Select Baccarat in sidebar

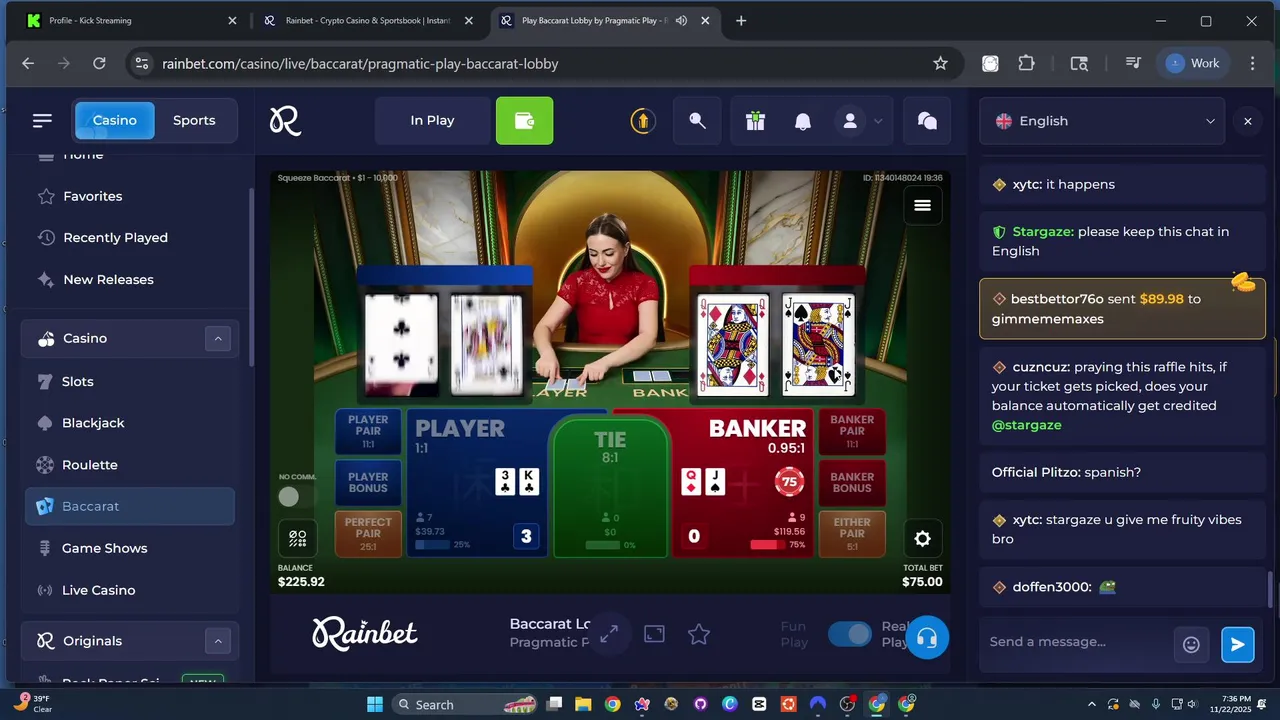pyautogui.click(x=130, y=506)
